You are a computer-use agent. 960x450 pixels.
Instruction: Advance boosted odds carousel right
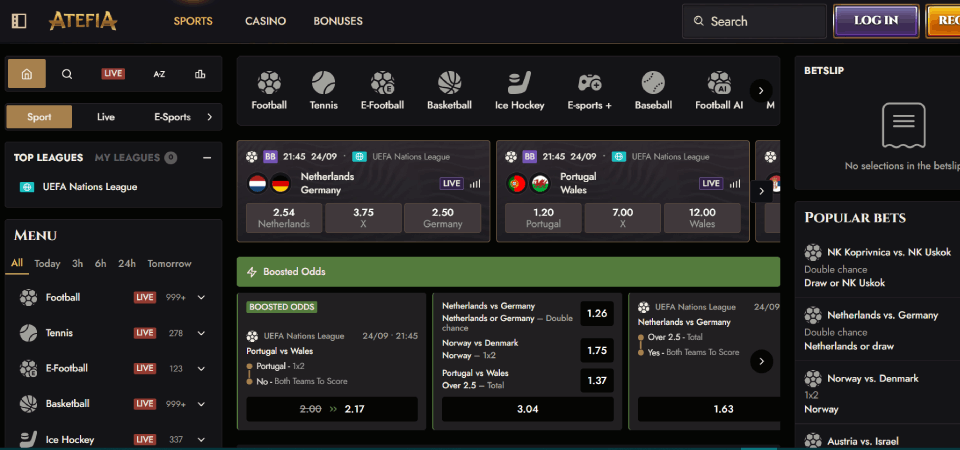[x=761, y=361]
